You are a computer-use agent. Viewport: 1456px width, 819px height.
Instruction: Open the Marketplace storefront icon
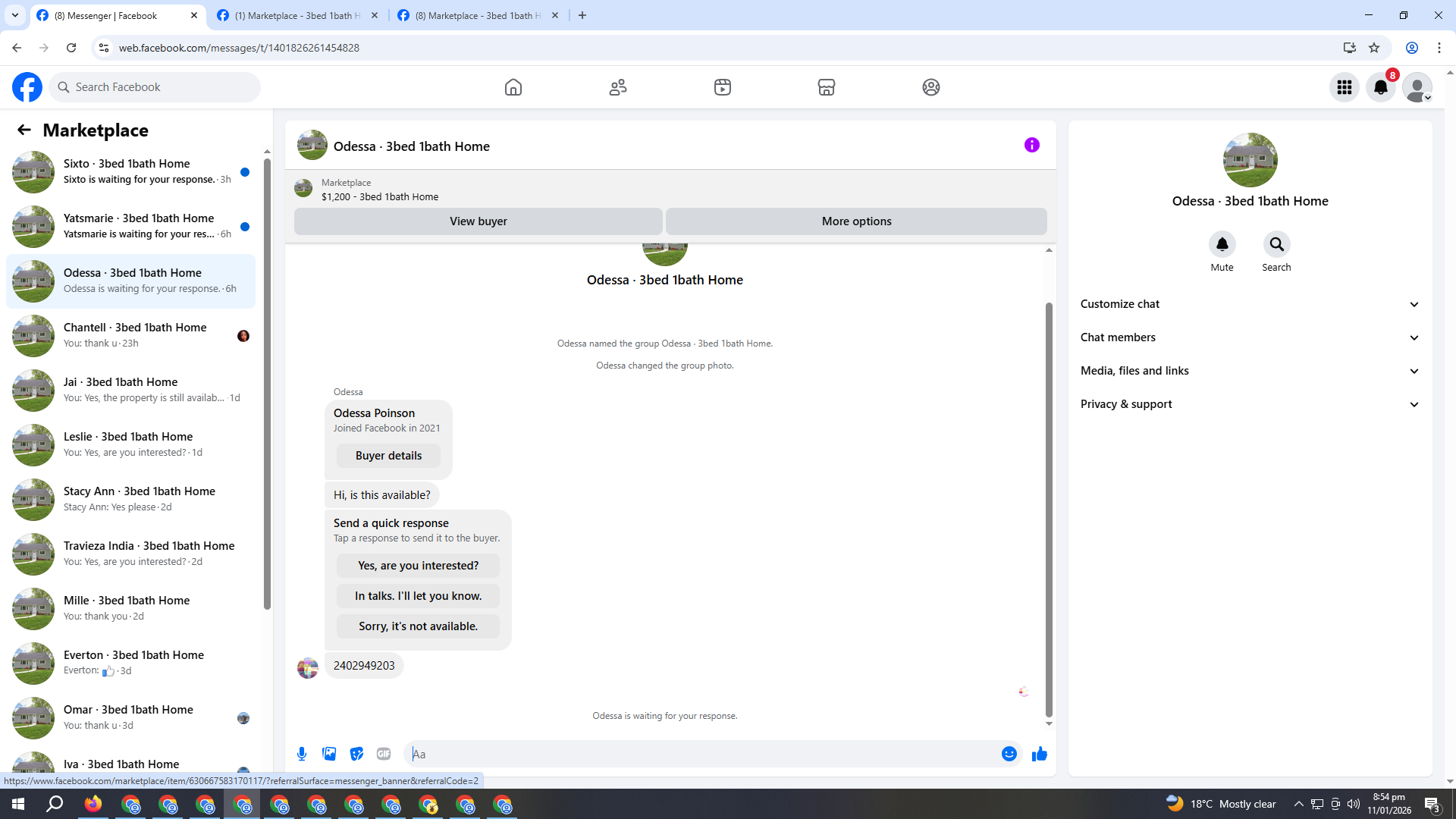[827, 87]
